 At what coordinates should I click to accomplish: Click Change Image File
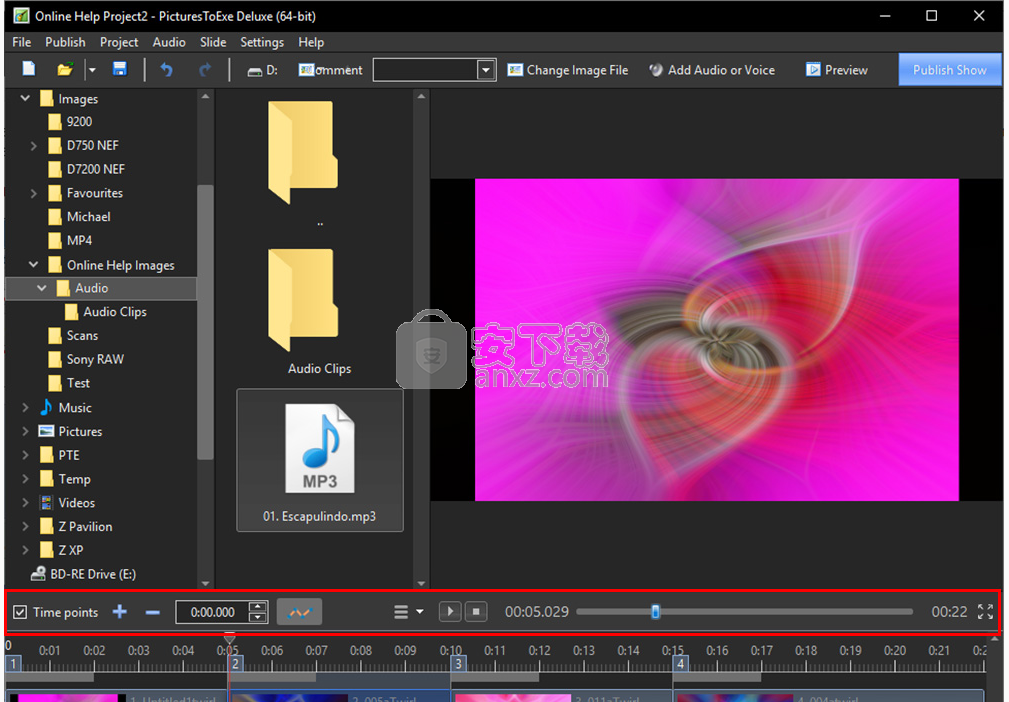[x=568, y=70]
